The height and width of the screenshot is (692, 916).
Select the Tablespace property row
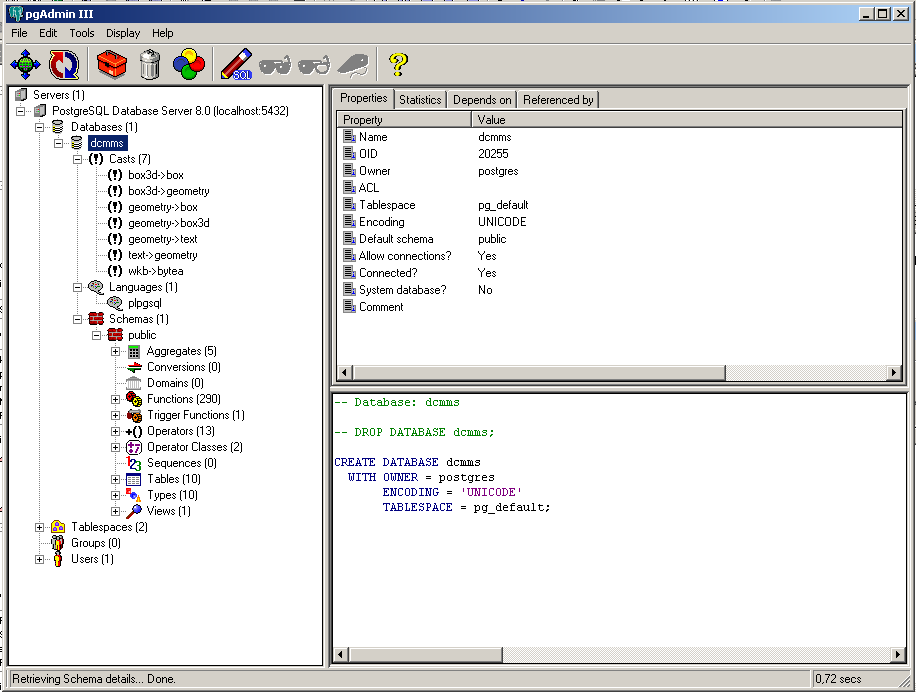[x=619, y=205]
